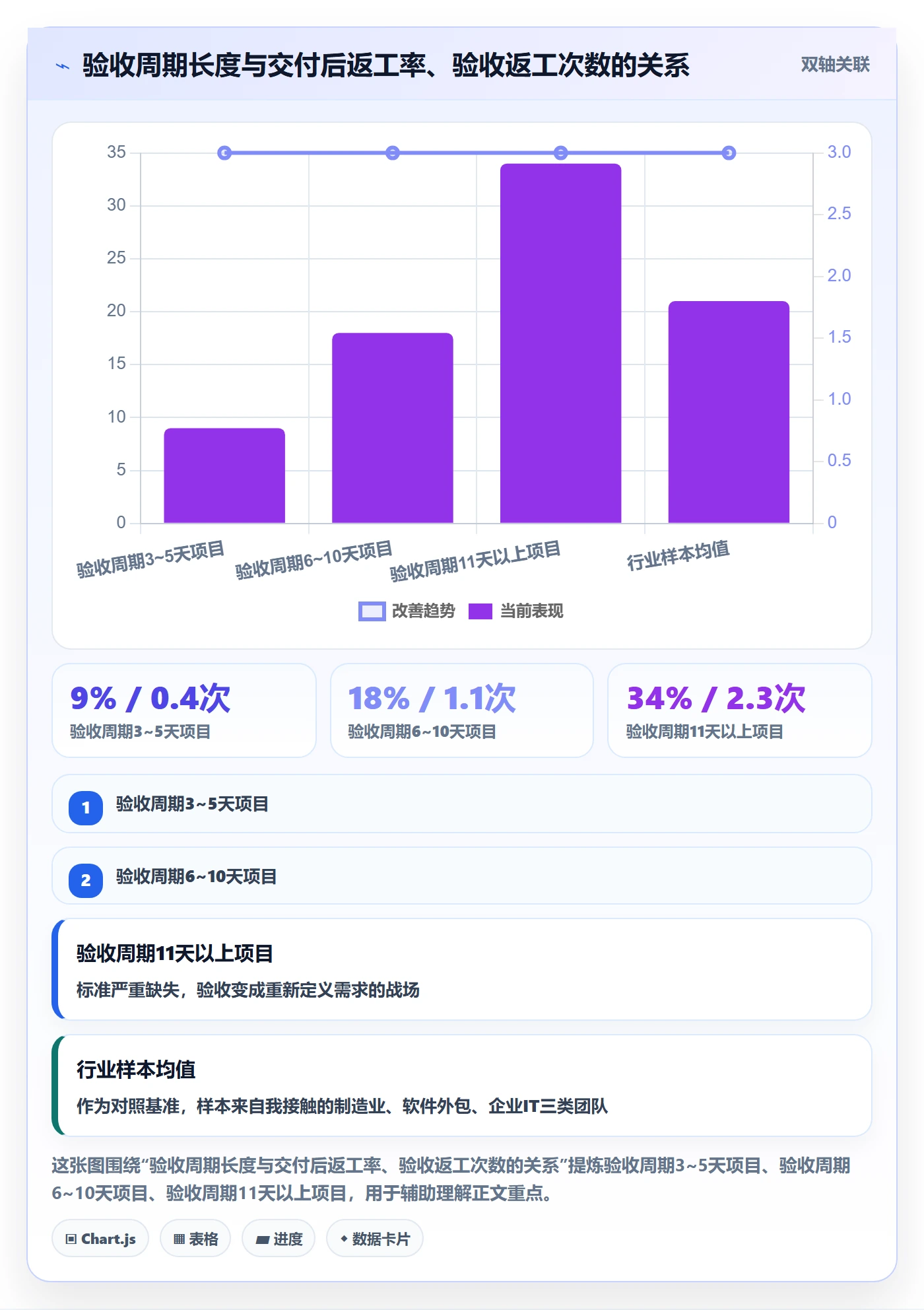
Task: Click the 表格 tag
Action: click(x=195, y=1239)
